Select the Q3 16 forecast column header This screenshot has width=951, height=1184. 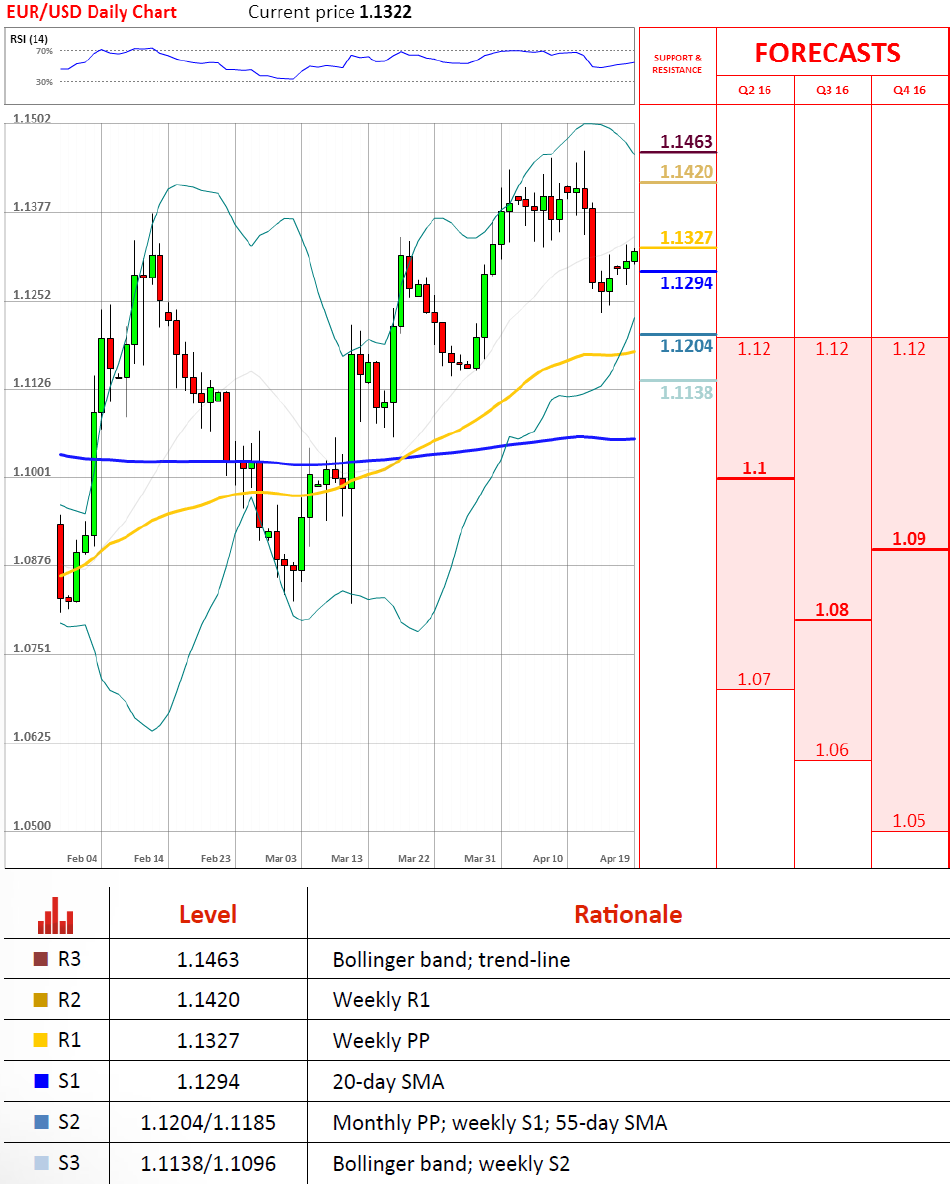pyautogui.click(x=832, y=90)
